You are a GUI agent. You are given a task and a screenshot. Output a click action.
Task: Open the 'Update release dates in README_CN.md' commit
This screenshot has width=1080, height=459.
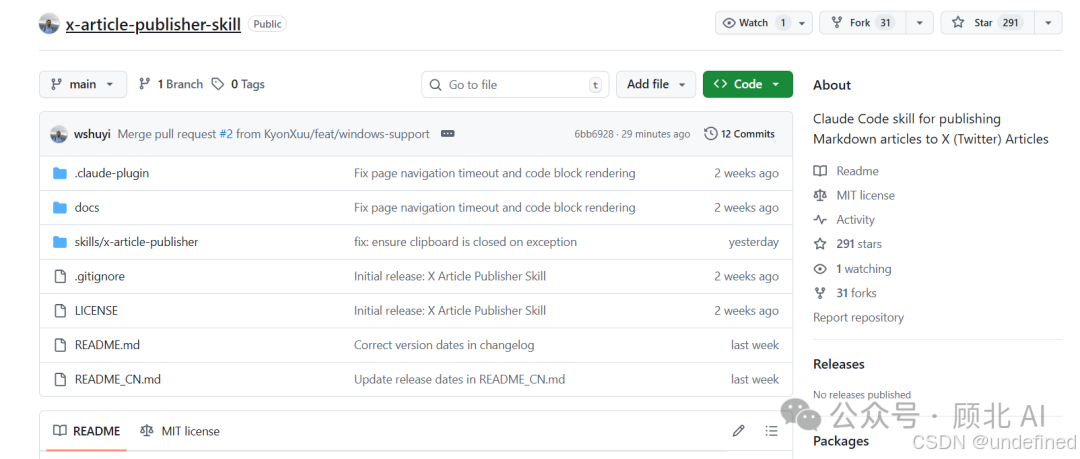pos(459,379)
